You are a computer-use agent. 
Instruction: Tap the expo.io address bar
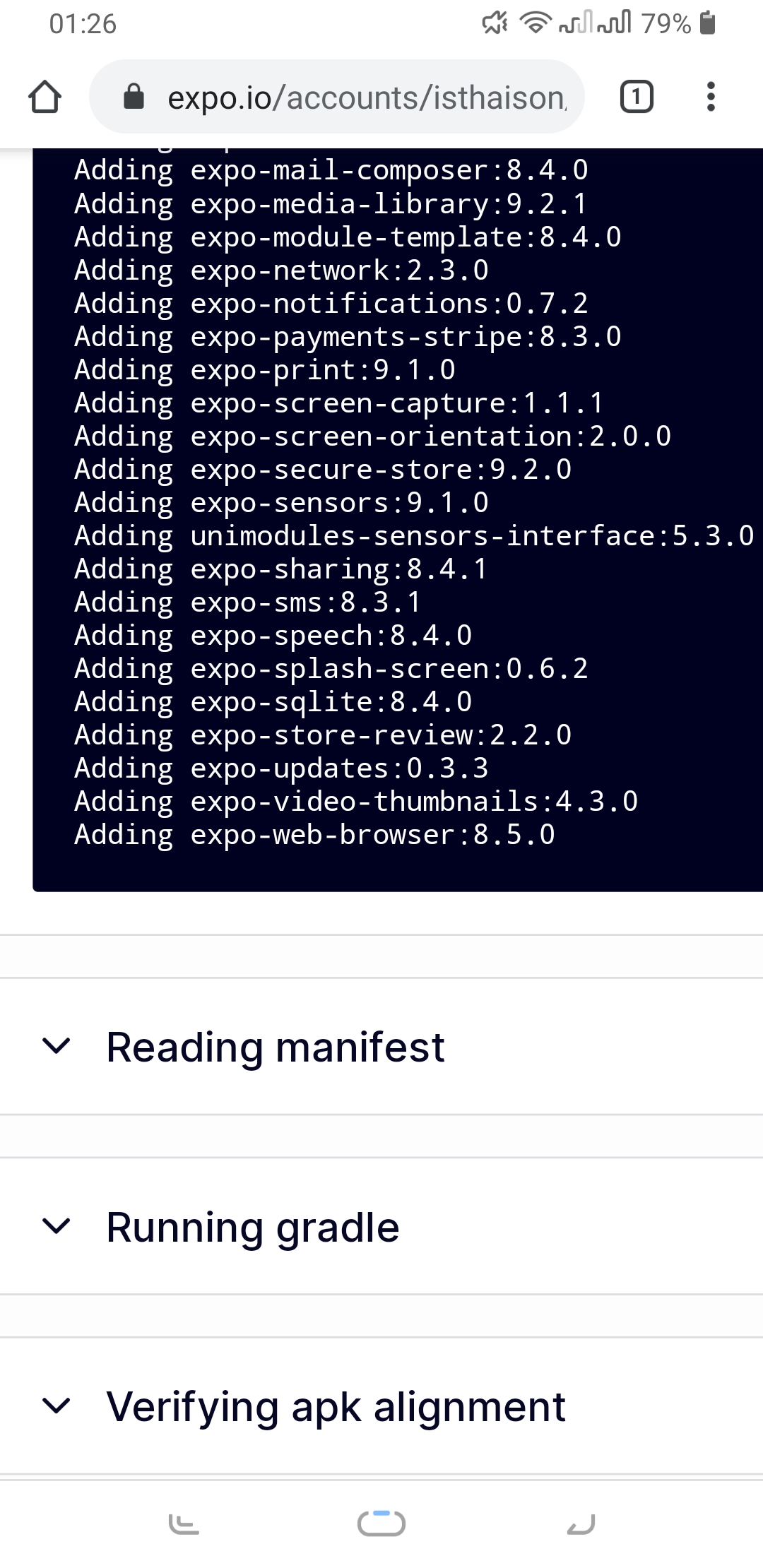pyautogui.click(x=353, y=97)
